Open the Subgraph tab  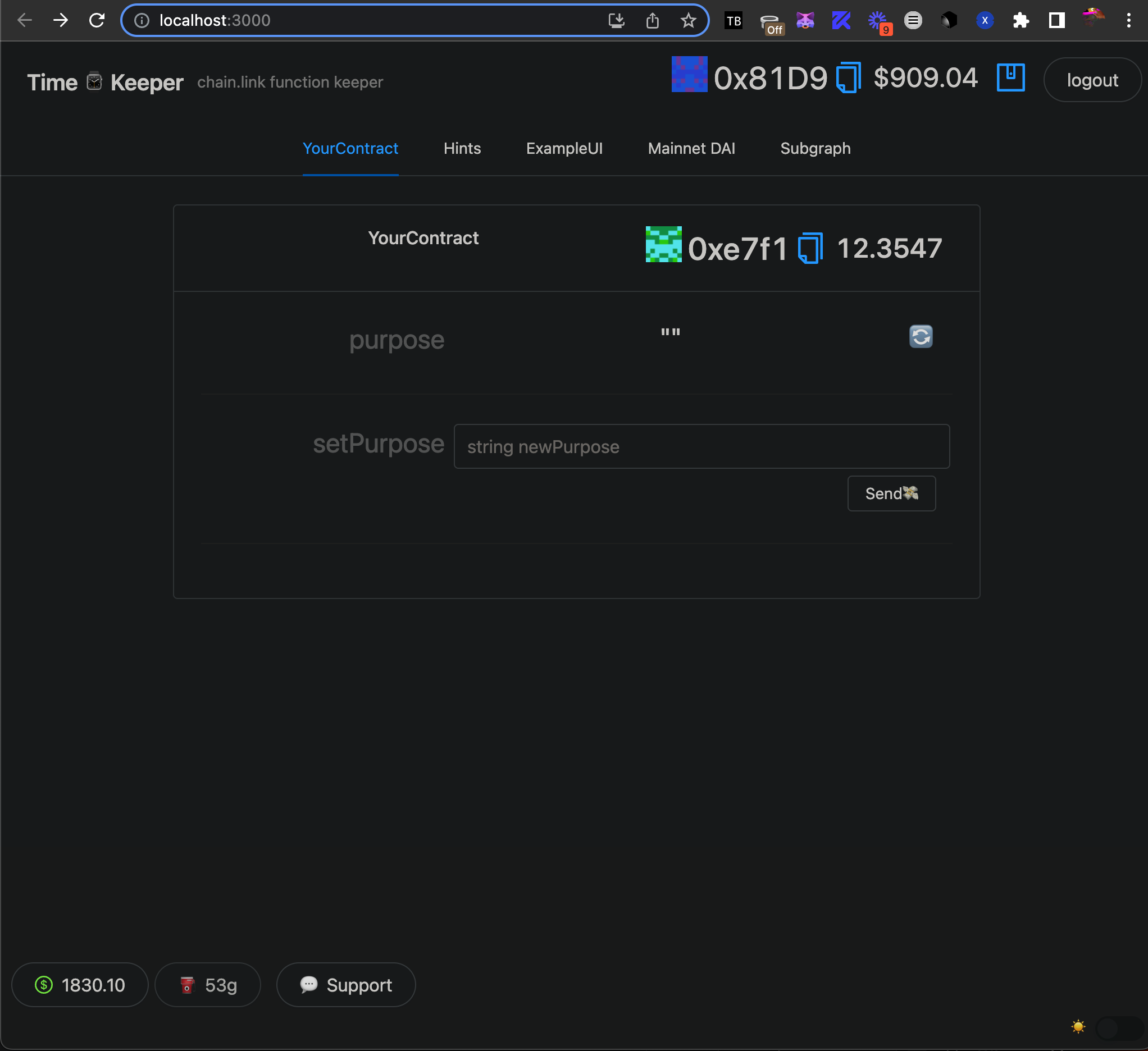(815, 149)
